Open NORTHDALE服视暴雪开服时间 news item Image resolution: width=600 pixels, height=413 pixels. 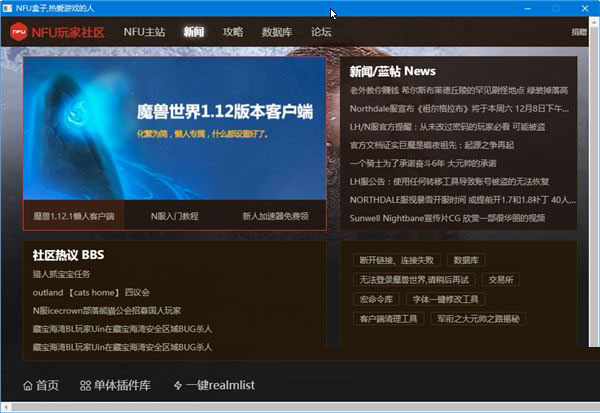pos(462,200)
